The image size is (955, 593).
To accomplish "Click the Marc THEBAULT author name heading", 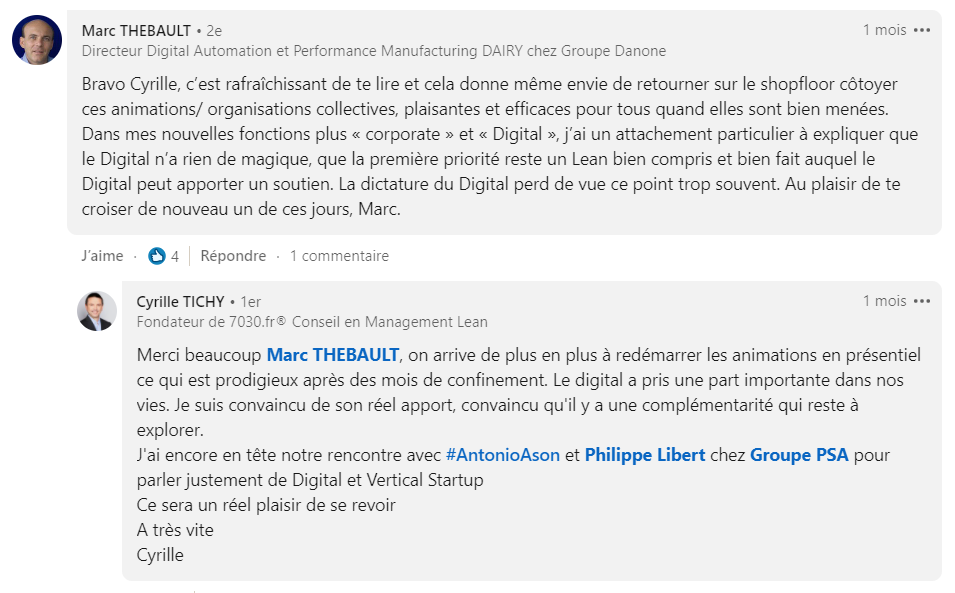I will click(x=136, y=30).
